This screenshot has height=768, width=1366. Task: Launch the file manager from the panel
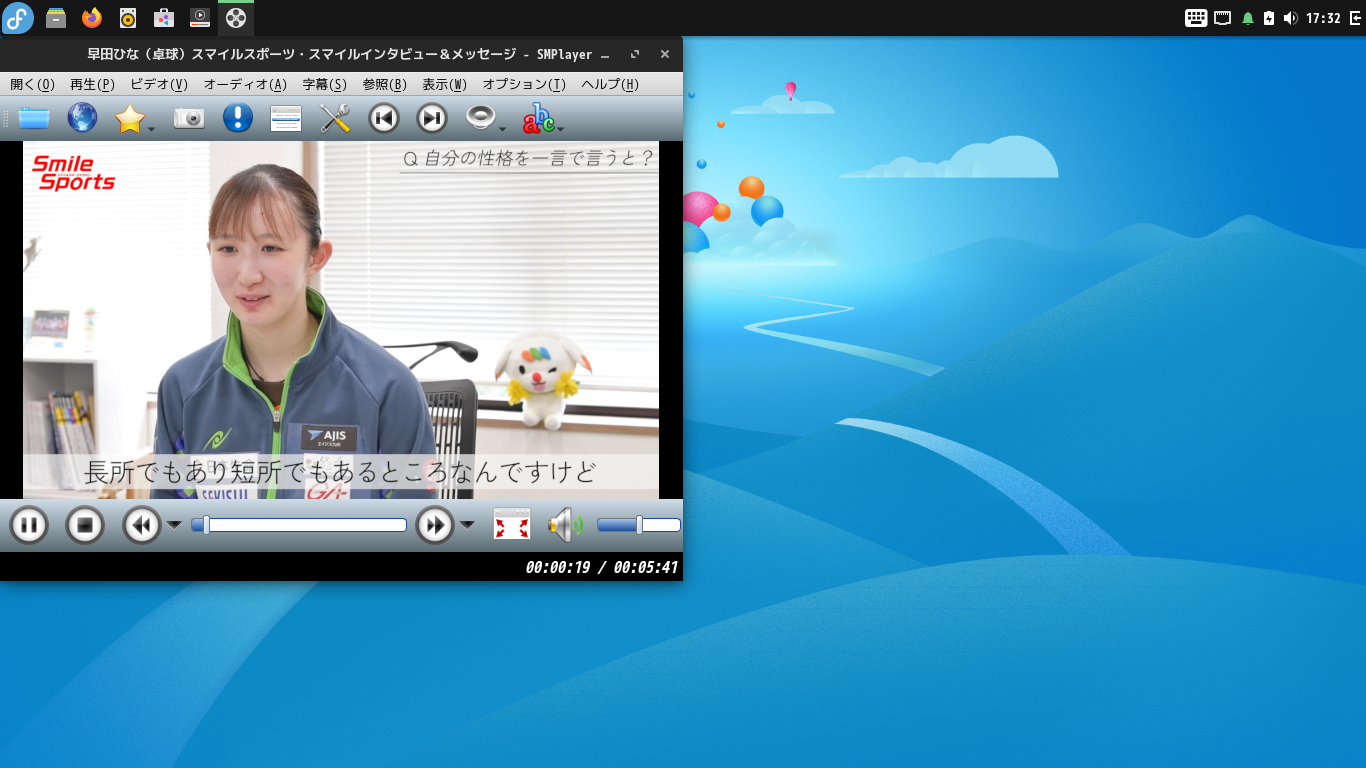pyautogui.click(x=56, y=18)
